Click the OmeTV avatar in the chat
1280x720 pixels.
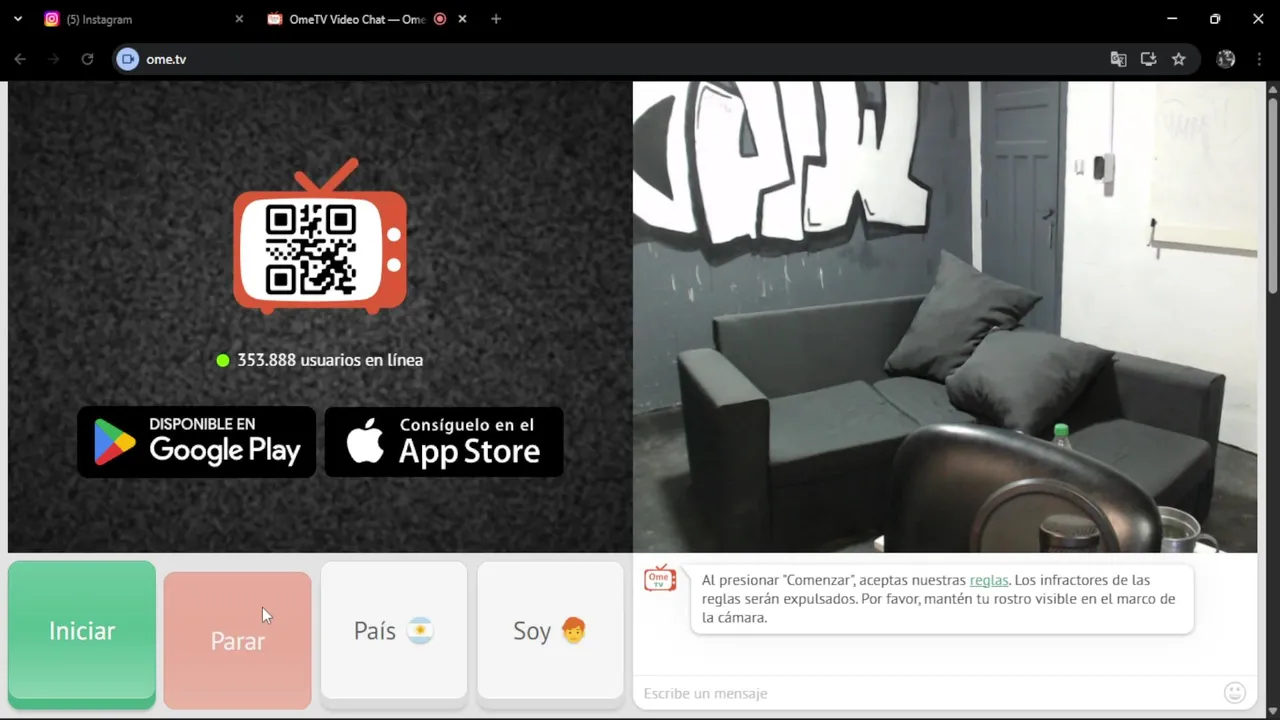[660, 578]
